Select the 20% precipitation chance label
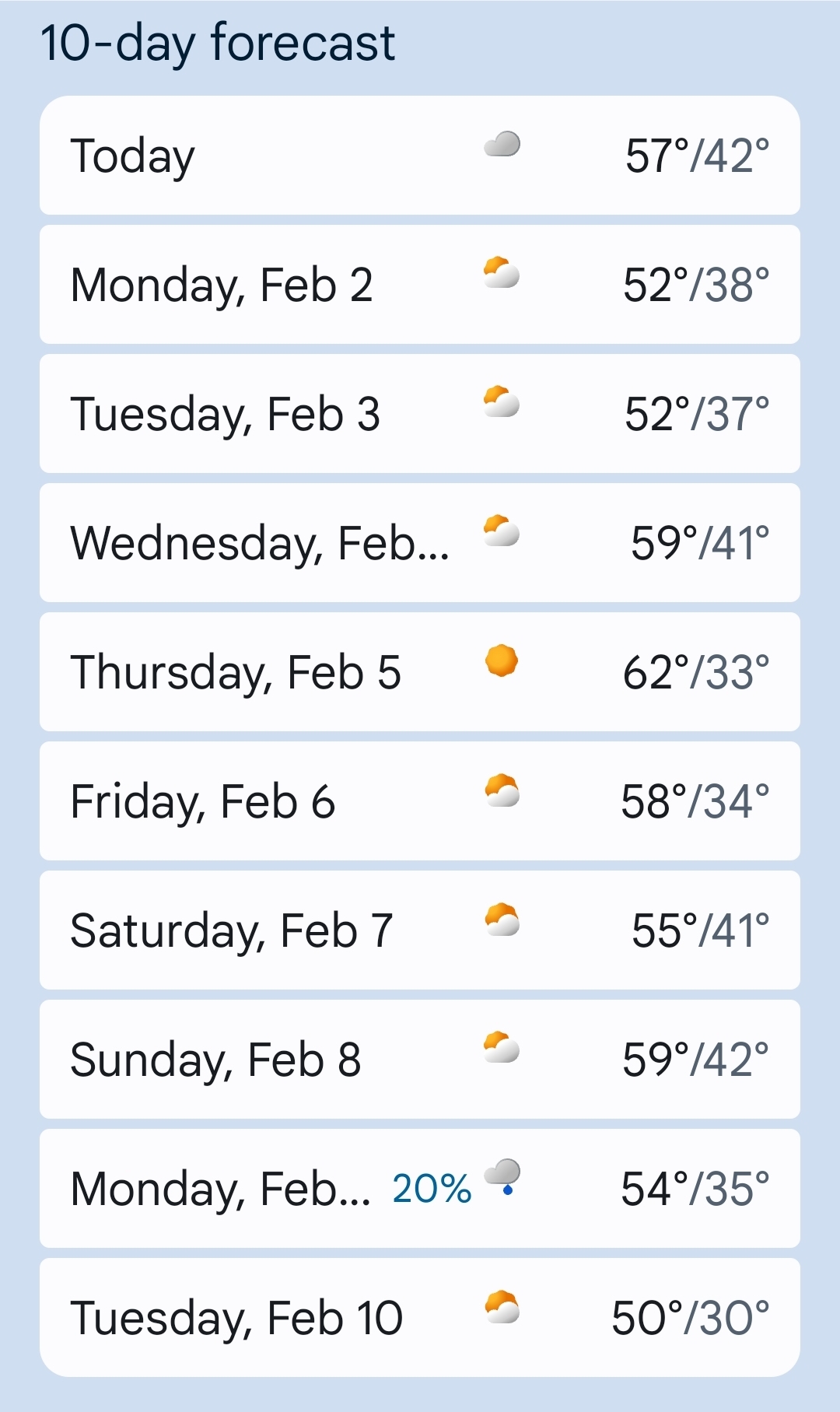This screenshot has width=840, height=1412. point(432,1189)
